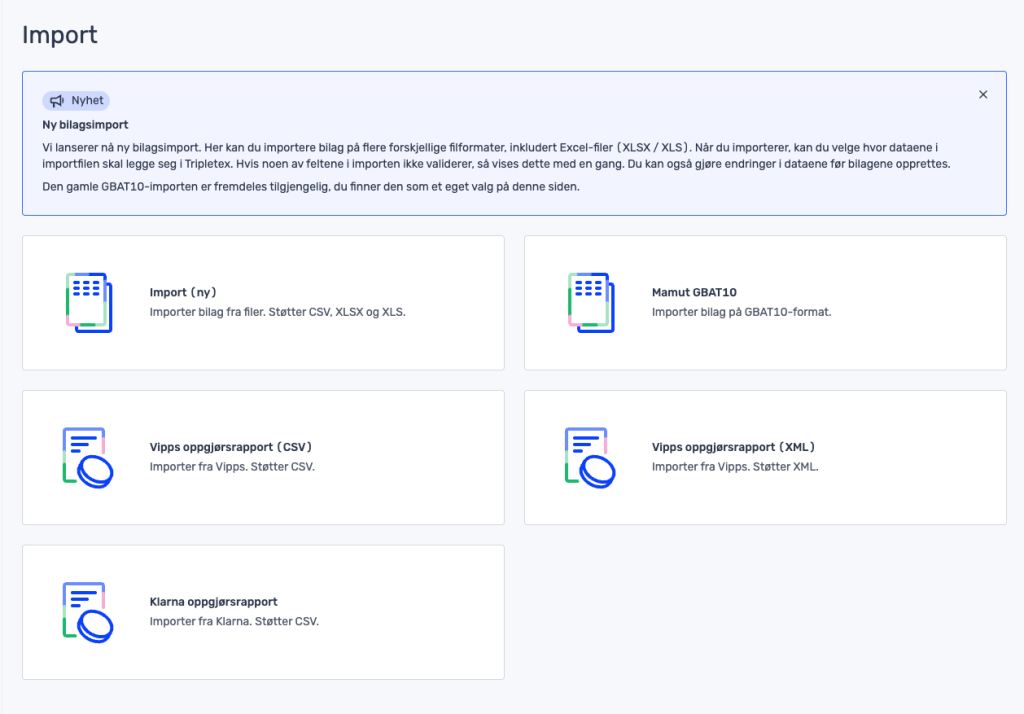Click the 'Import' page title
This screenshot has width=1024, height=714.
click(x=59, y=35)
